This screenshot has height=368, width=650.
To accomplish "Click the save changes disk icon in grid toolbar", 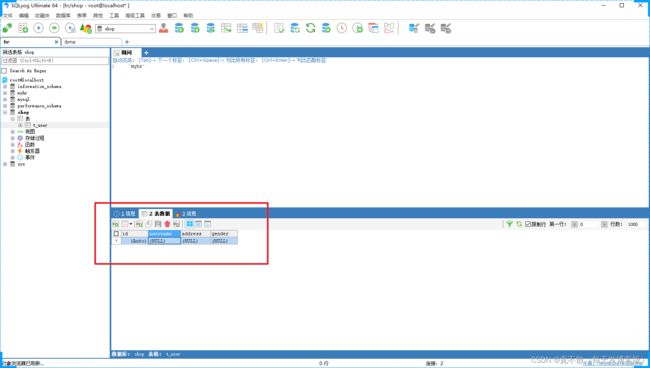I will [x=158, y=224].
